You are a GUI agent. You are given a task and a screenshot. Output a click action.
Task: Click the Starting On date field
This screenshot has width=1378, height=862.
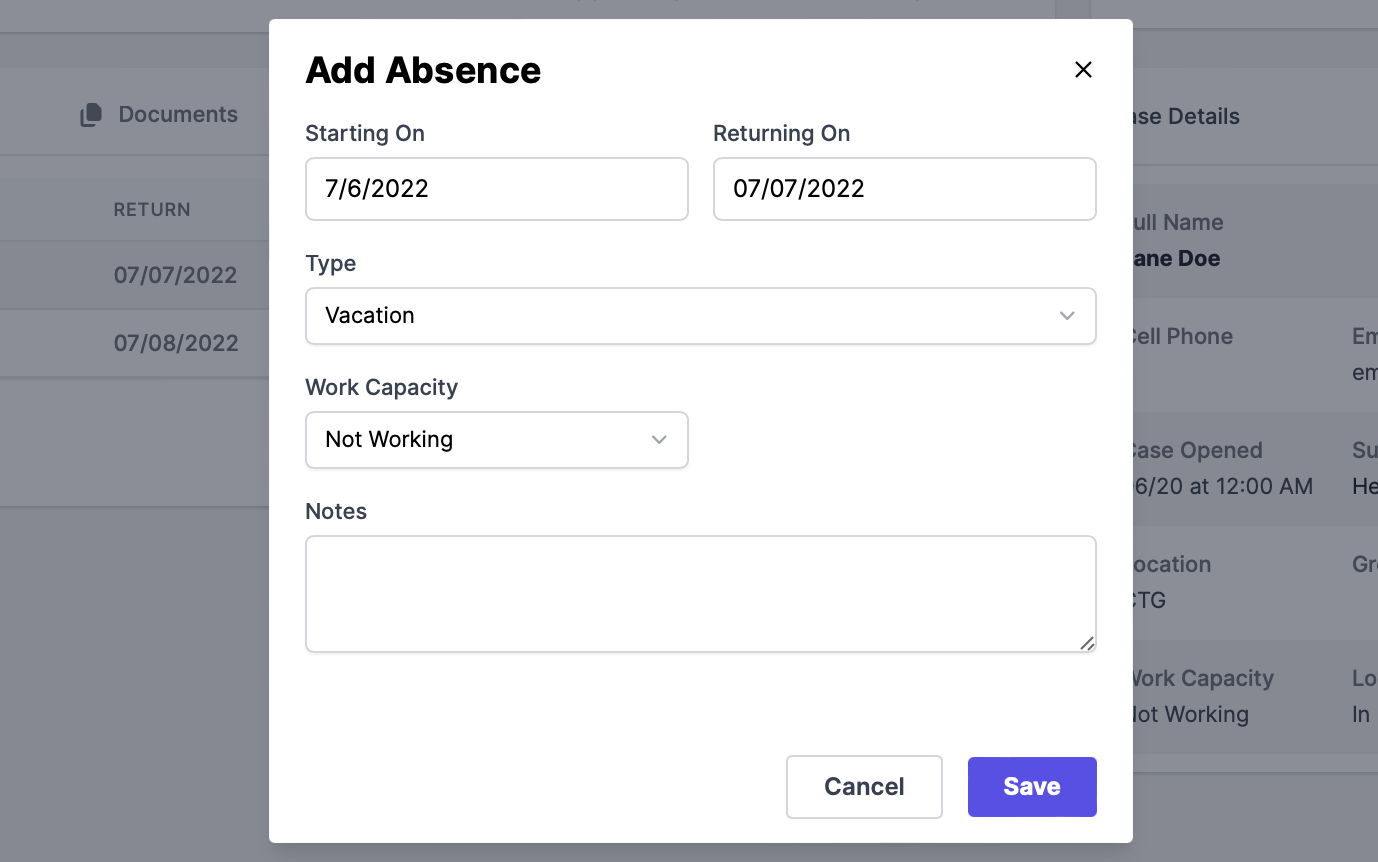tap(497, 189)
